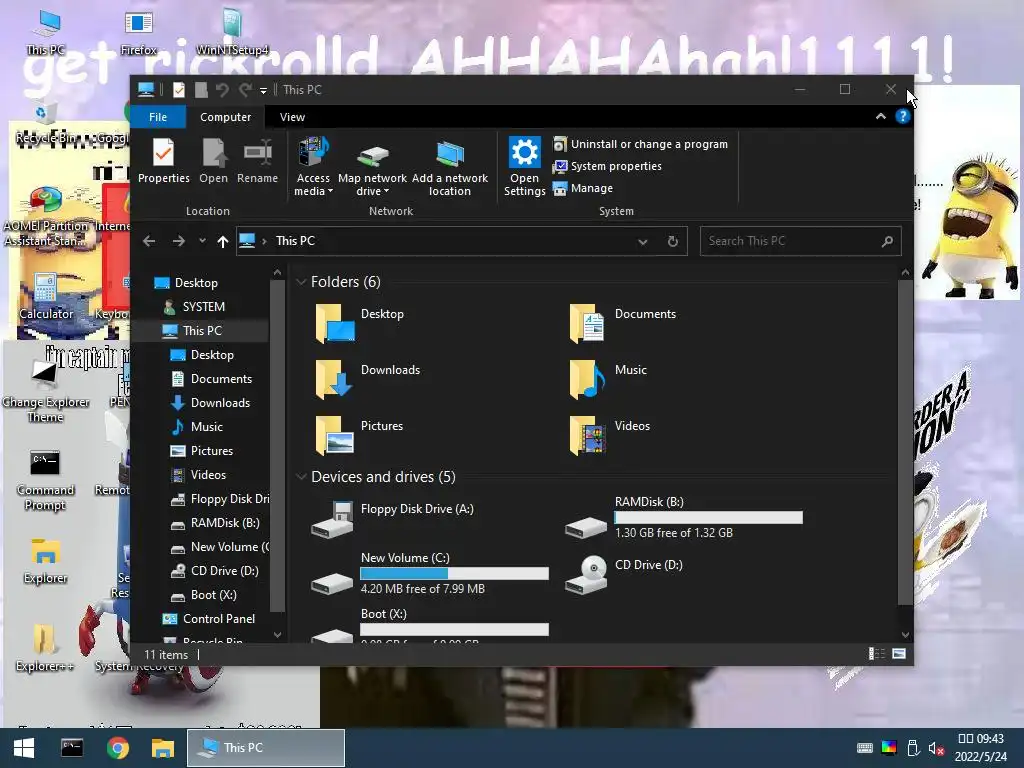The width and height of the screenshot is (1024, 768).
Task: Click the Up one level arrow
Action: [x=223, y=242]
